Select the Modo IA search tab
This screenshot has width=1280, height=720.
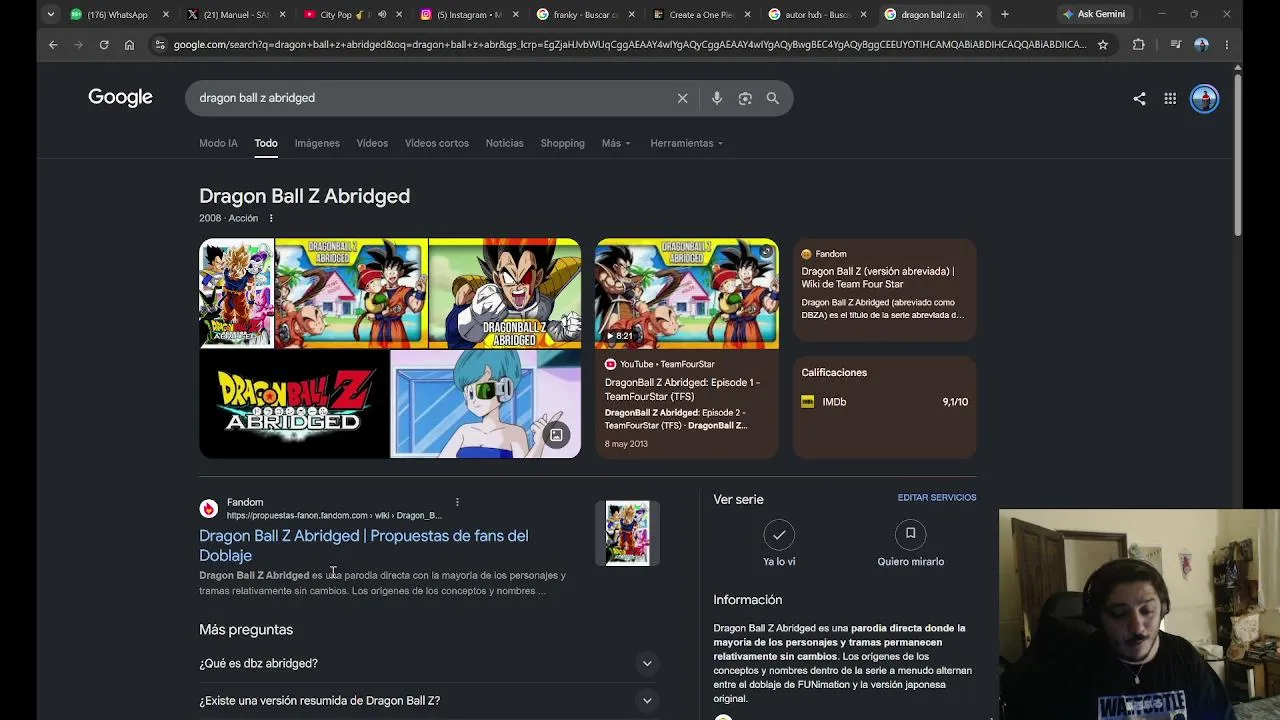[218, 143]
